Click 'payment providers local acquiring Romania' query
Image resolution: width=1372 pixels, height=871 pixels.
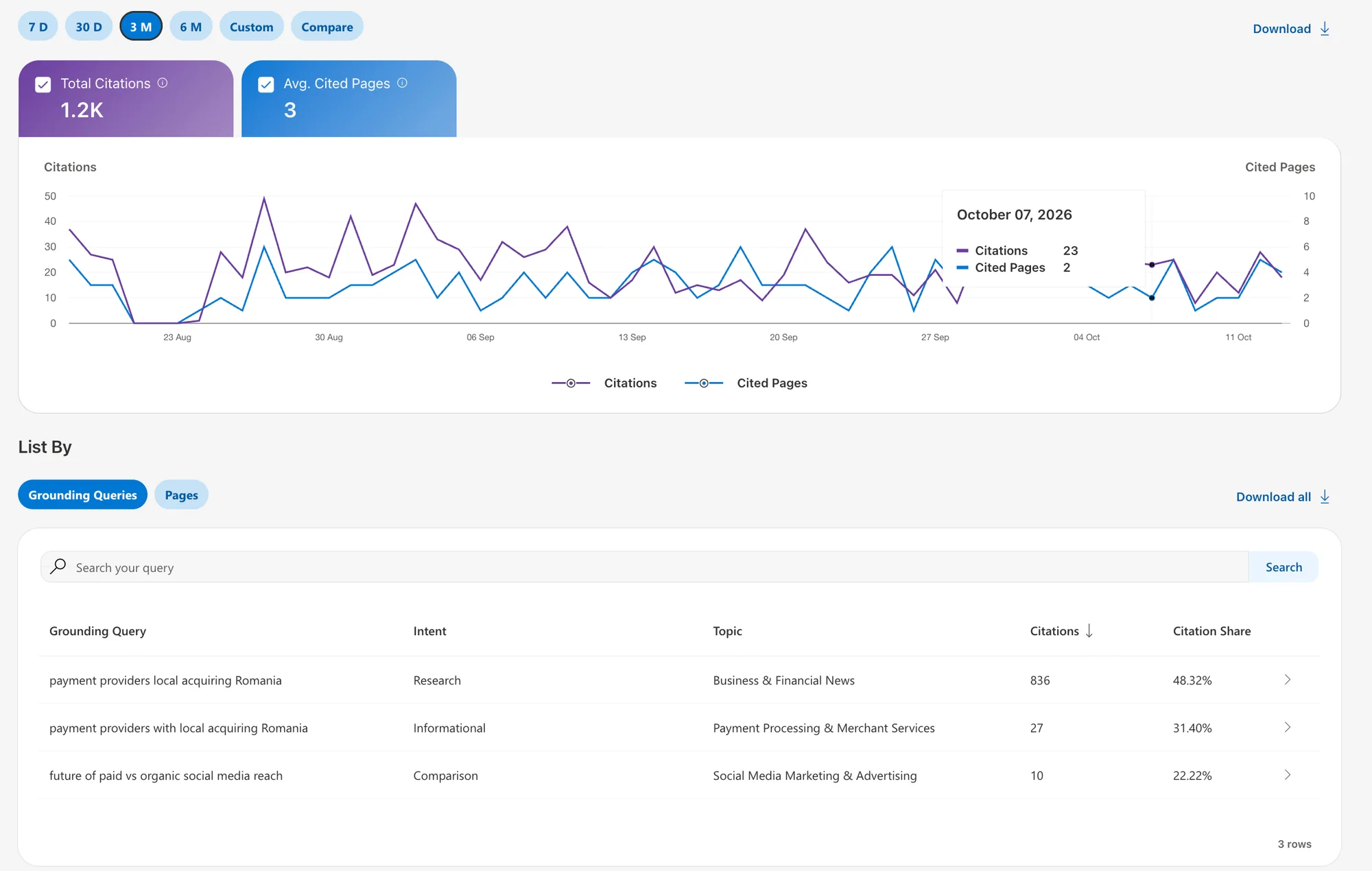165,680
